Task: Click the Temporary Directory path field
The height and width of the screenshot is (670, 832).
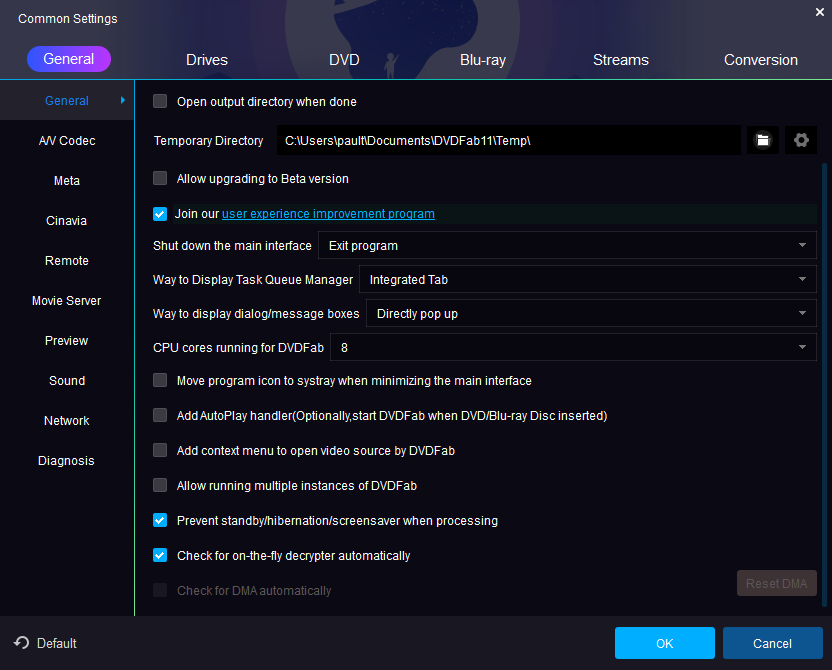Action: point(508,141)
